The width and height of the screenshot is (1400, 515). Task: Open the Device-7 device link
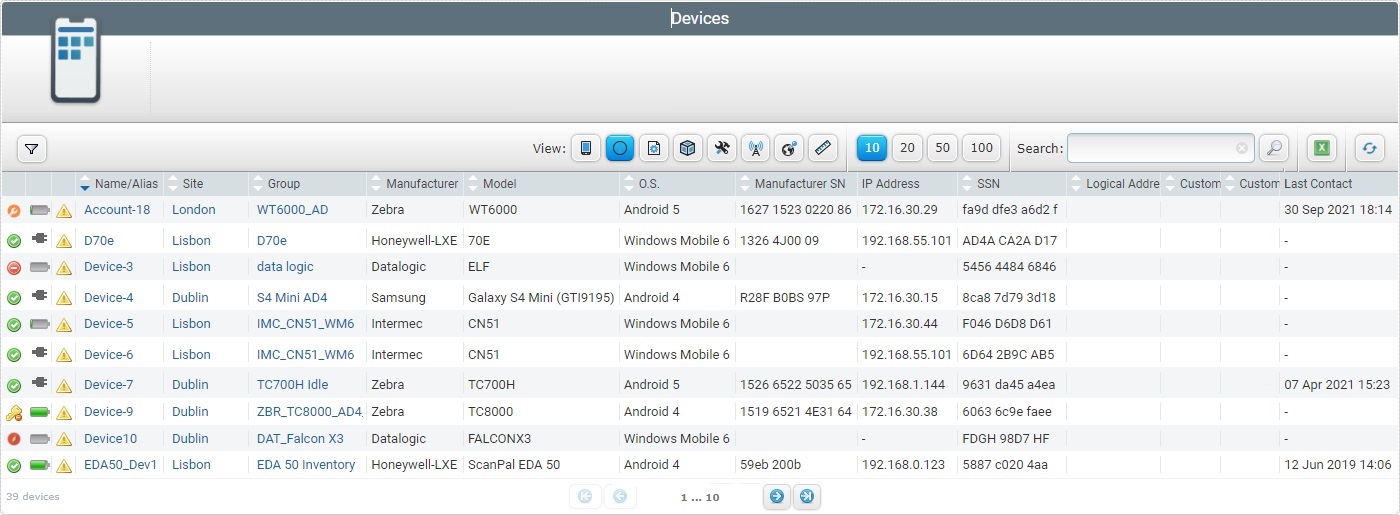[x=108, y=385]
